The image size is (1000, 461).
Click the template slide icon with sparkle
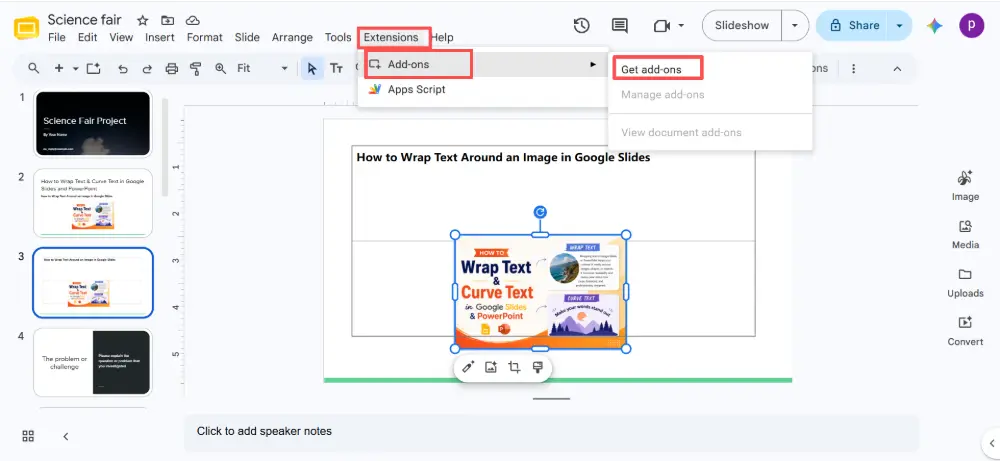tap(94, 68)
